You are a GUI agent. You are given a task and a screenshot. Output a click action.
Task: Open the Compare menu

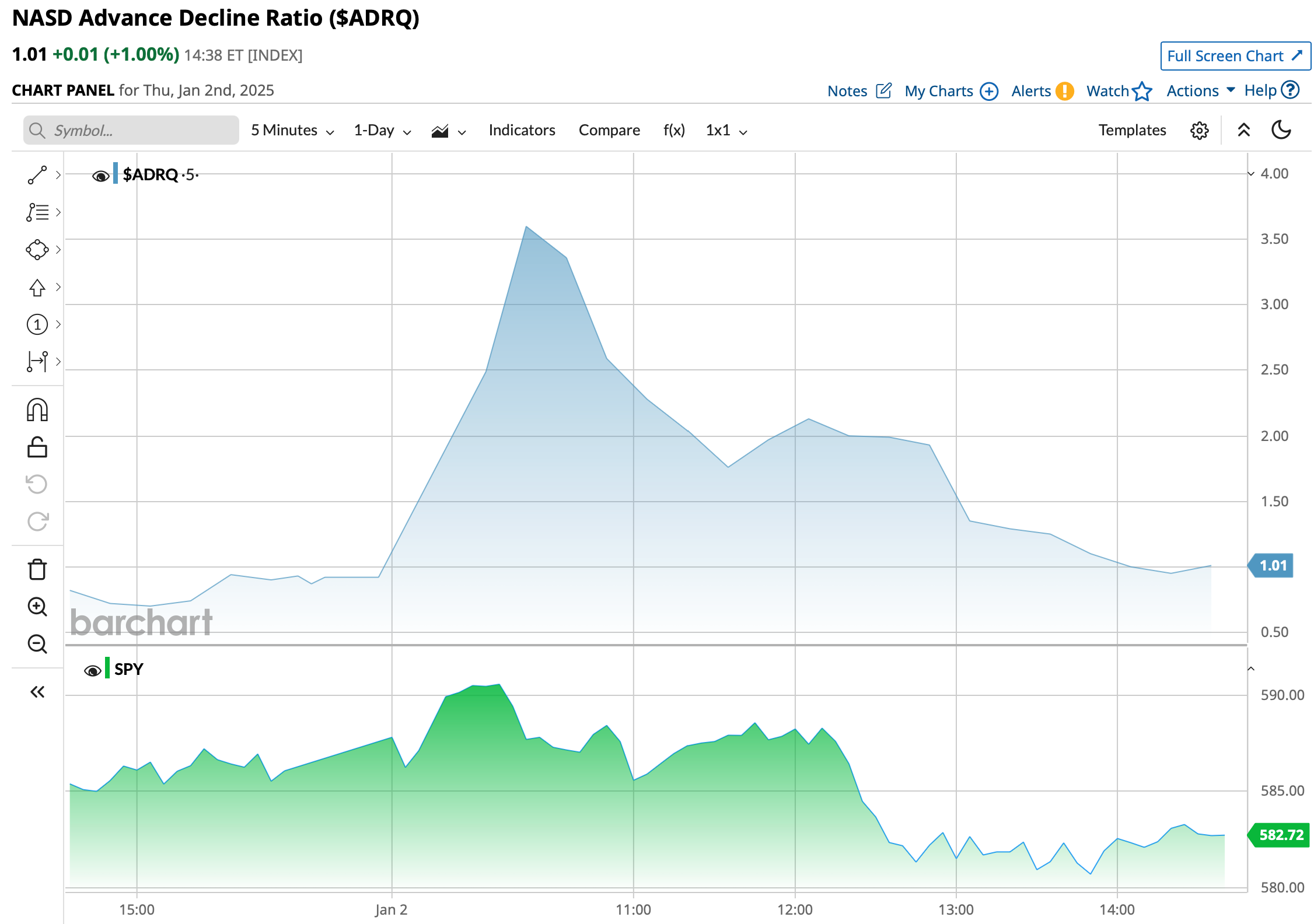(x=609, y=130)
